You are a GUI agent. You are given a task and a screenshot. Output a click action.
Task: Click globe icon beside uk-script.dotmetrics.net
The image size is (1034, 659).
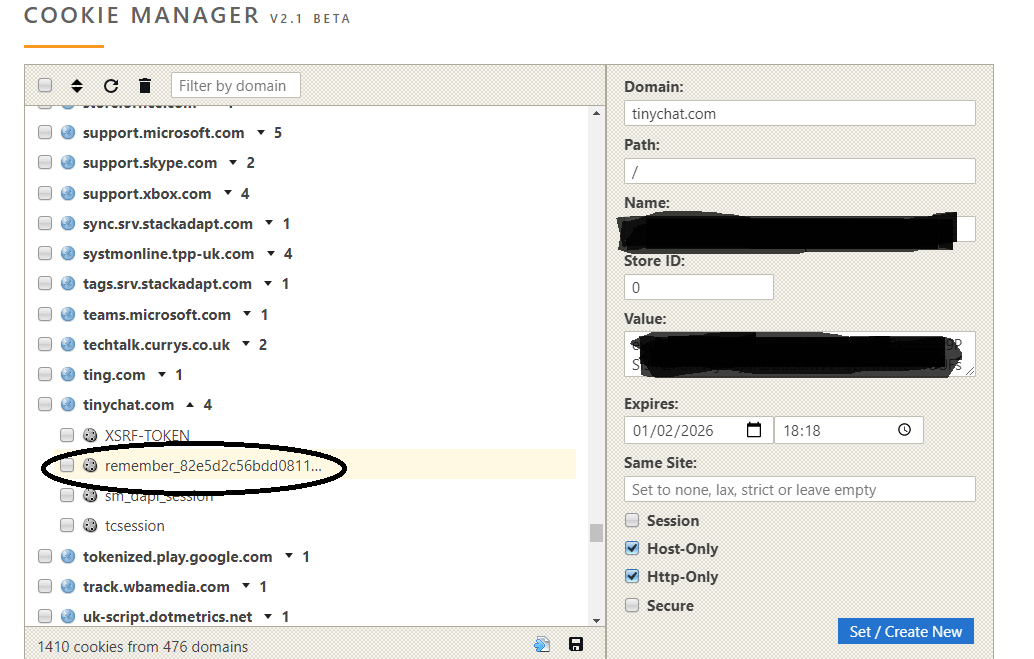tap(68, 616)
